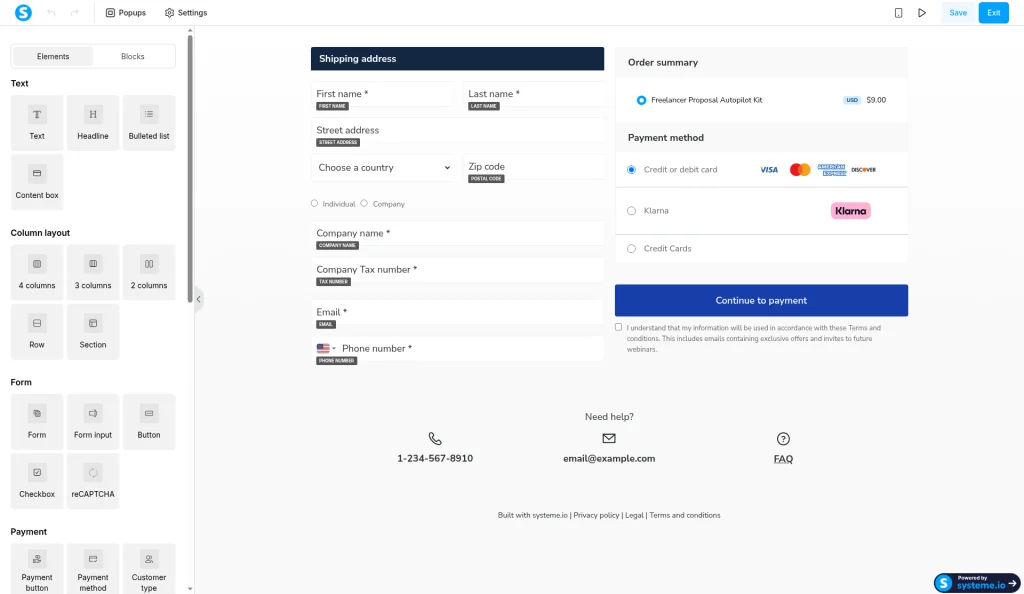Click the Shipping address header bar
1024x594 pixels.
(457, 59)
